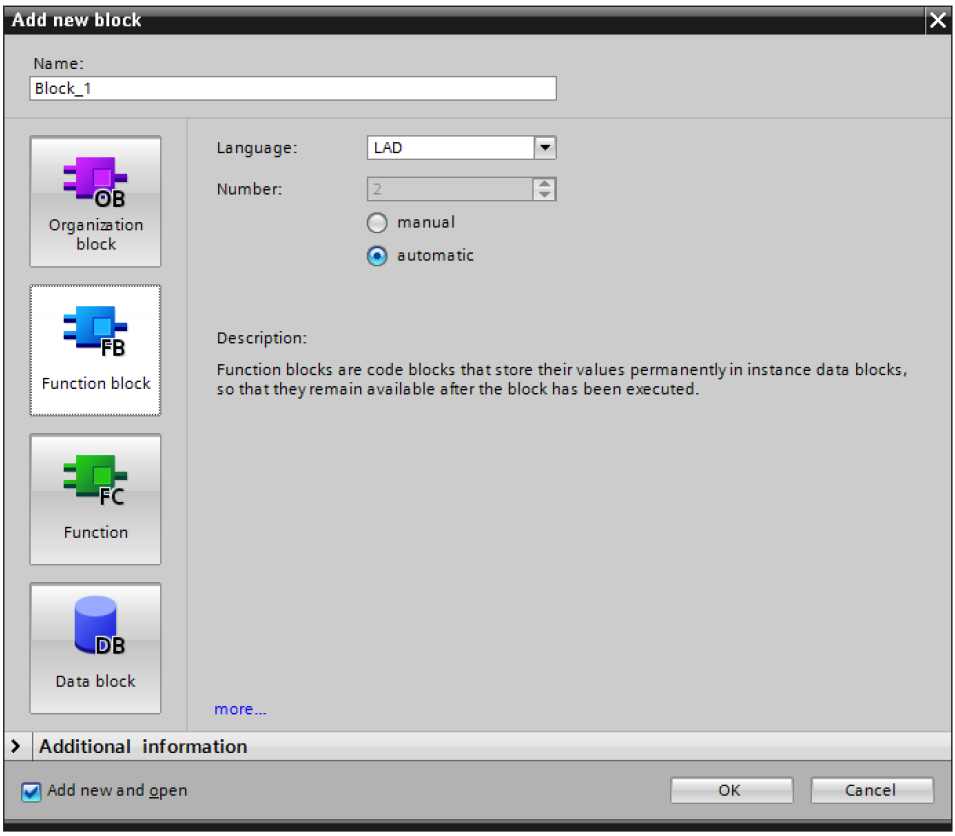Confirm with the OK button
This screenshot has height=836, width=955.
(730, 790)
